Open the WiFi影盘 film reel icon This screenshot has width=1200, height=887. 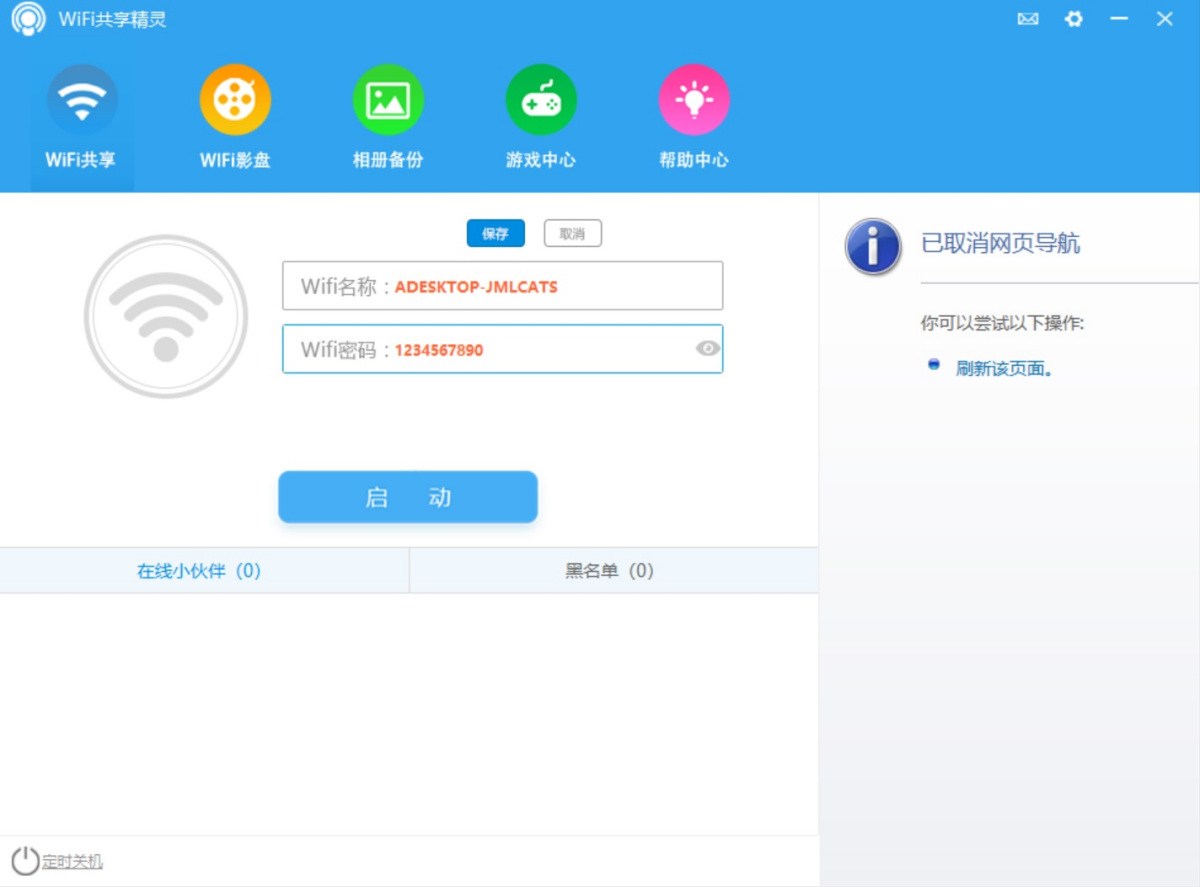(235, 101)
